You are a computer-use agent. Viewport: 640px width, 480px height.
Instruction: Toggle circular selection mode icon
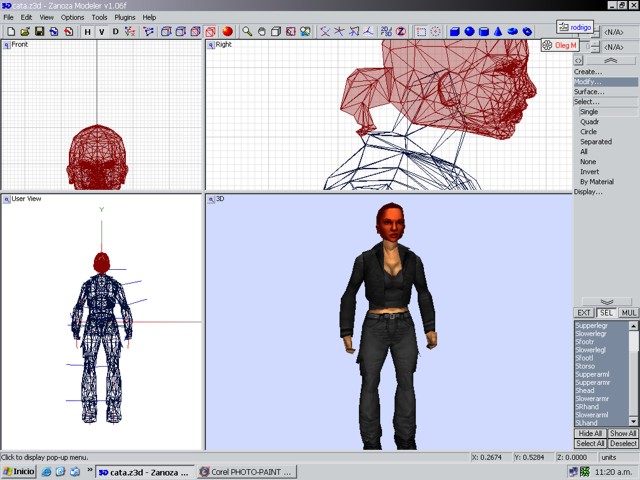(436, 31)
